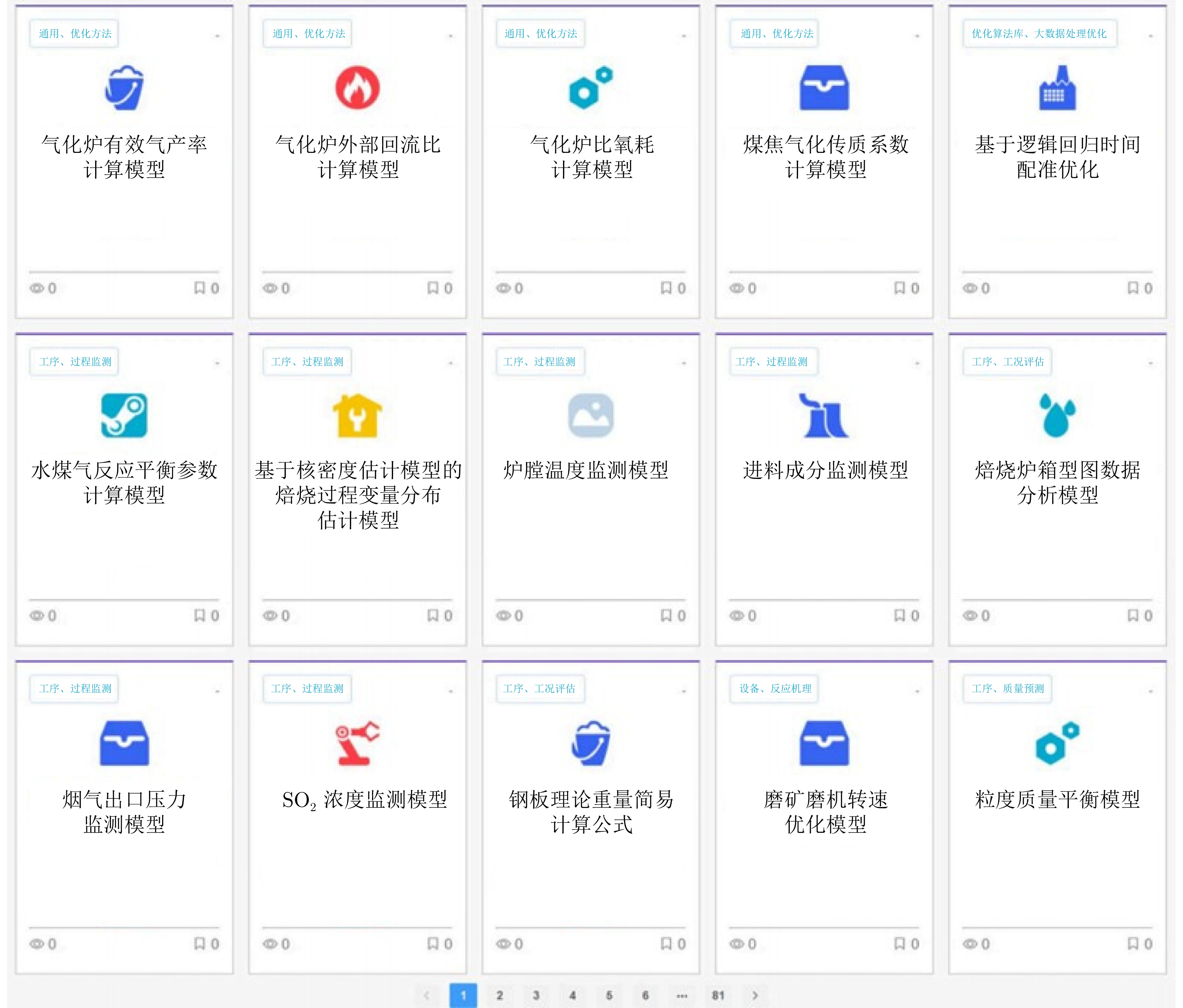Click the cooling tower icon on 进料成分监测模型
This screenshot has height=1008, width=1183.
pyautogui.click(x=824, y=415)
